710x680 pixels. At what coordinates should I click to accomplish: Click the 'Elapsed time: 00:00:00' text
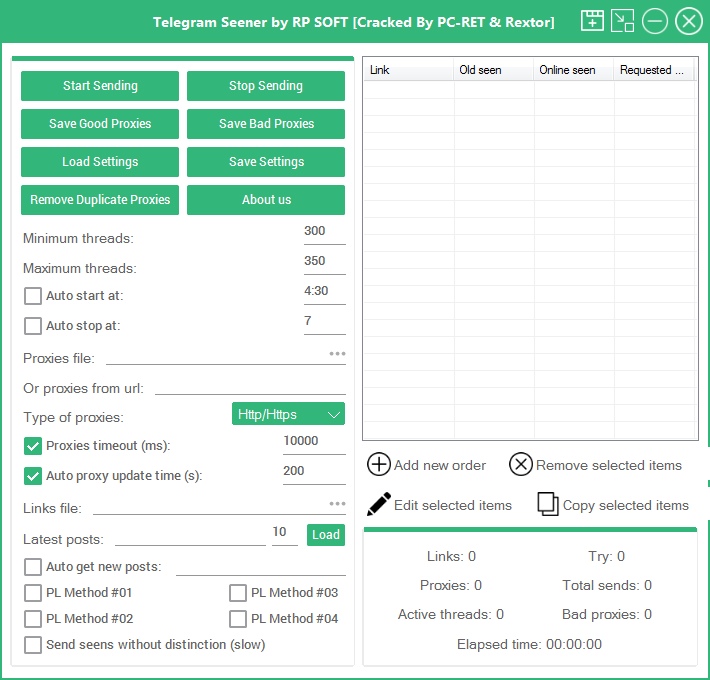(529, 644)
